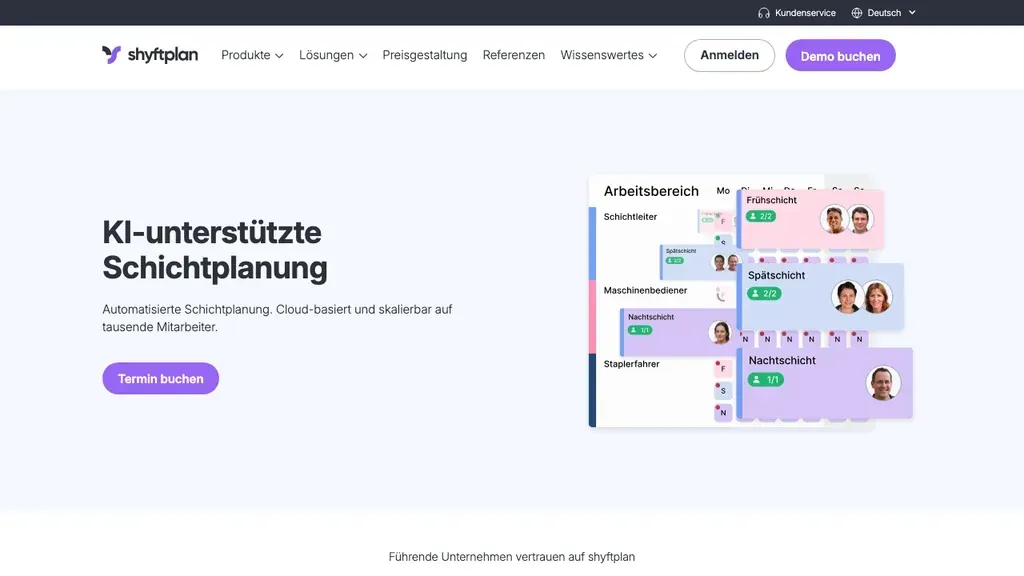Click the Staplerfahrer S shift tile
This screenshot has width=1024, height=576.
click(x=723, y=391)
